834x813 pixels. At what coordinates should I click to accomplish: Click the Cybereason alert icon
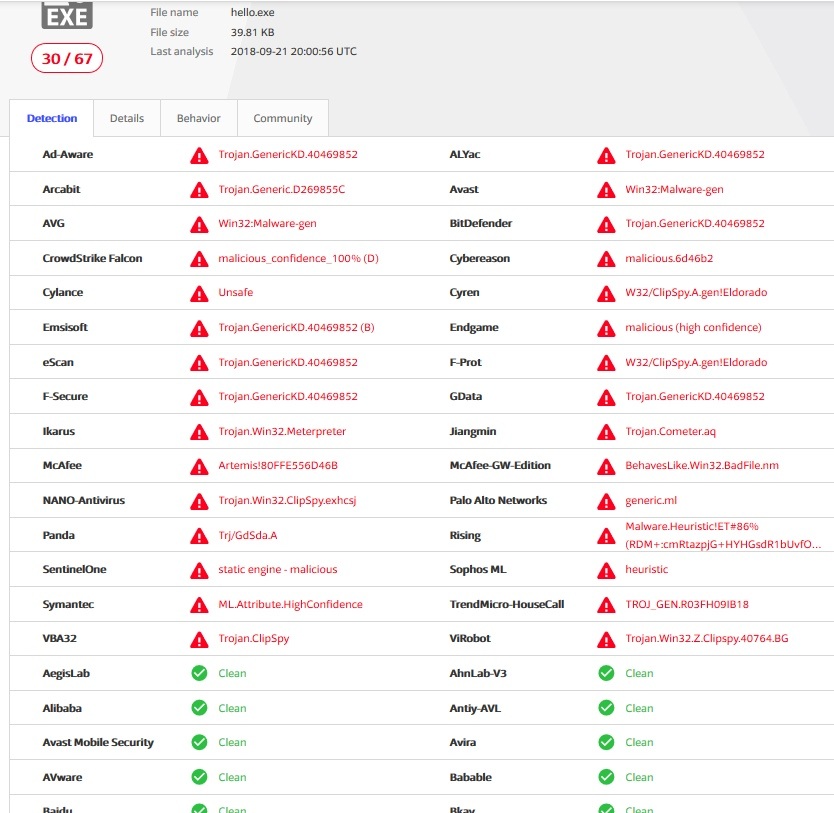tap(606, 259)
